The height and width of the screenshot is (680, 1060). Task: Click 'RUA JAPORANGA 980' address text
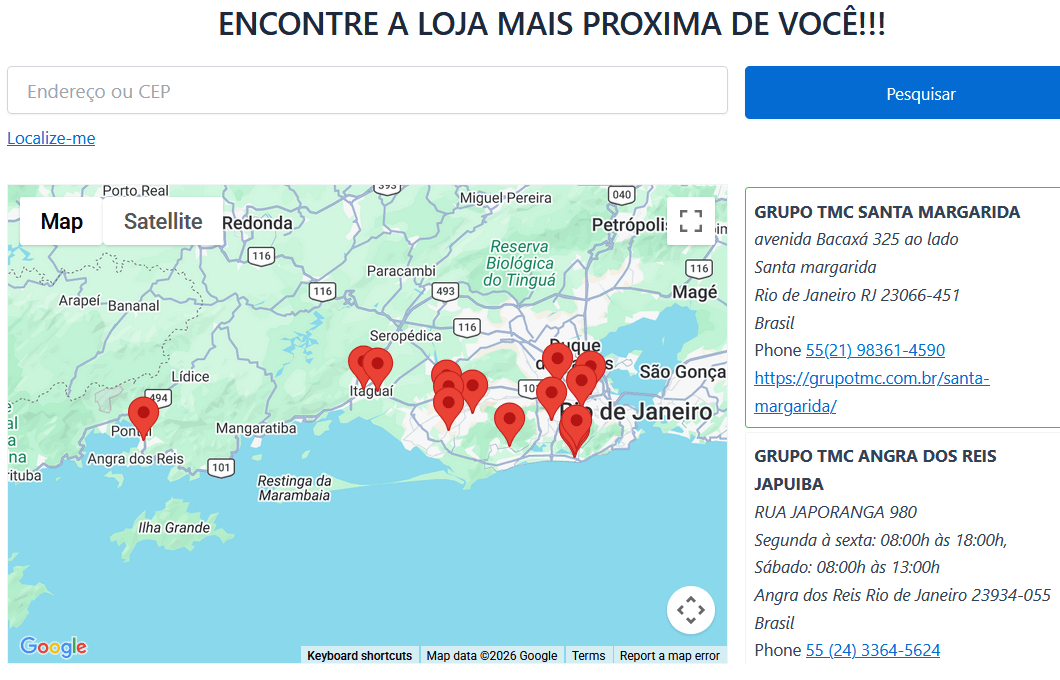[x=836, y=512]
